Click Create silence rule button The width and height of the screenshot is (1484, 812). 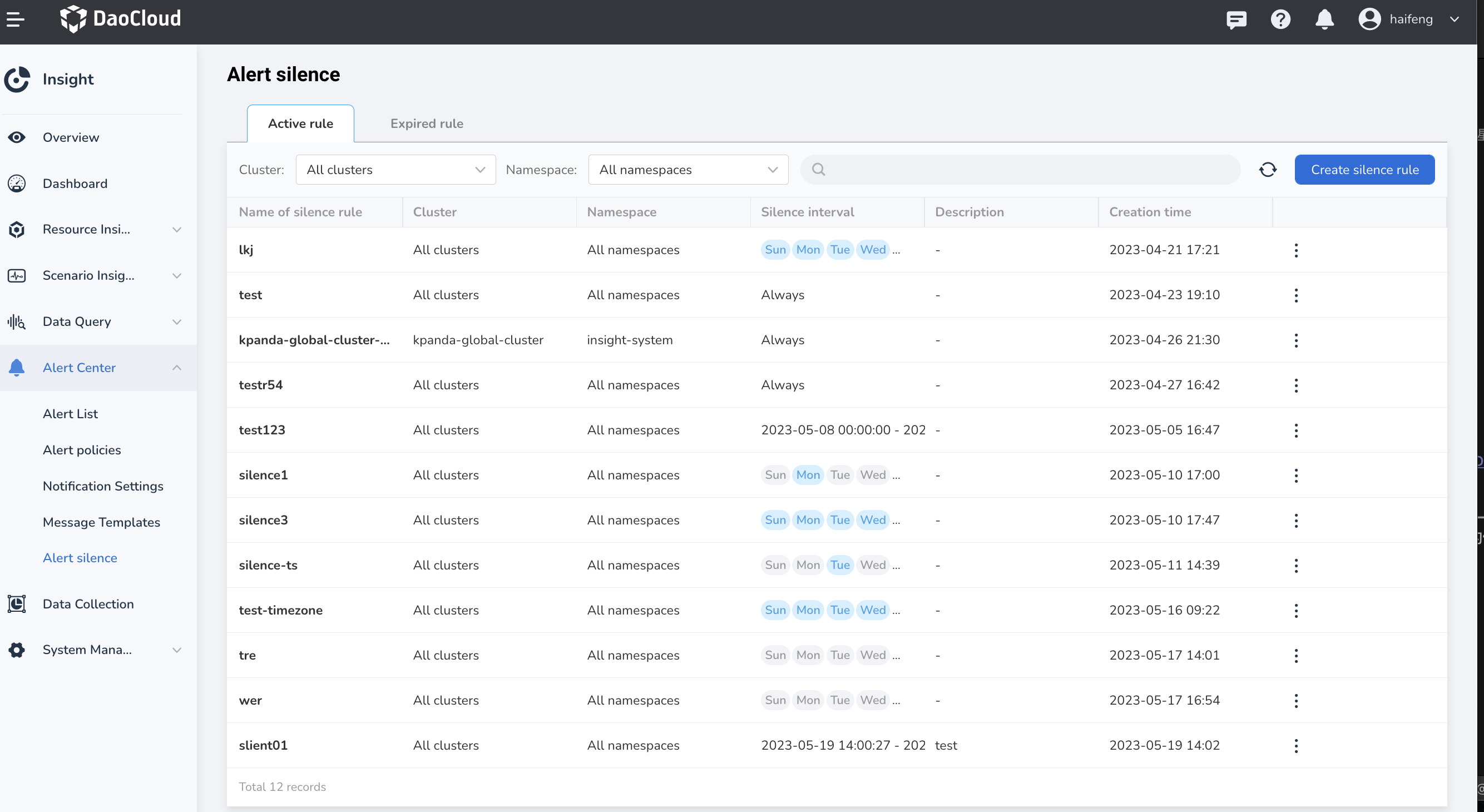coord(1364,169)
